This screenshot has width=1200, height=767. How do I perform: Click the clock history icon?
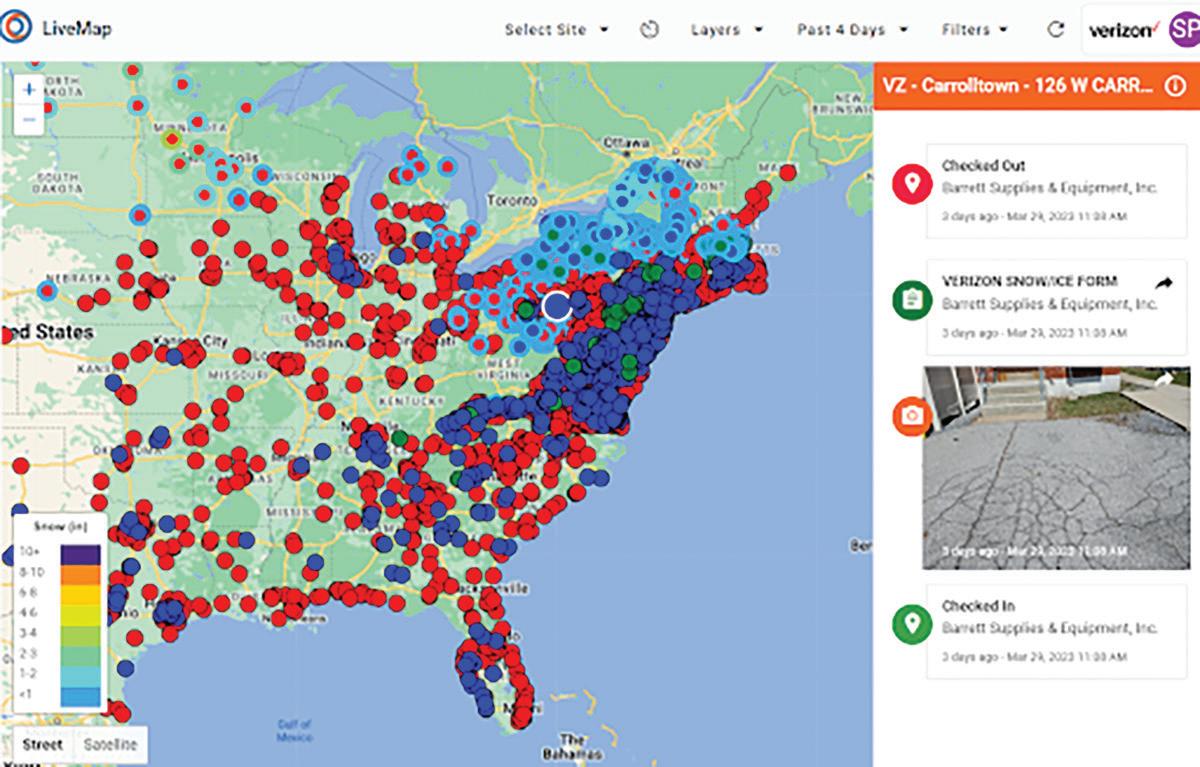click(650, 29)
